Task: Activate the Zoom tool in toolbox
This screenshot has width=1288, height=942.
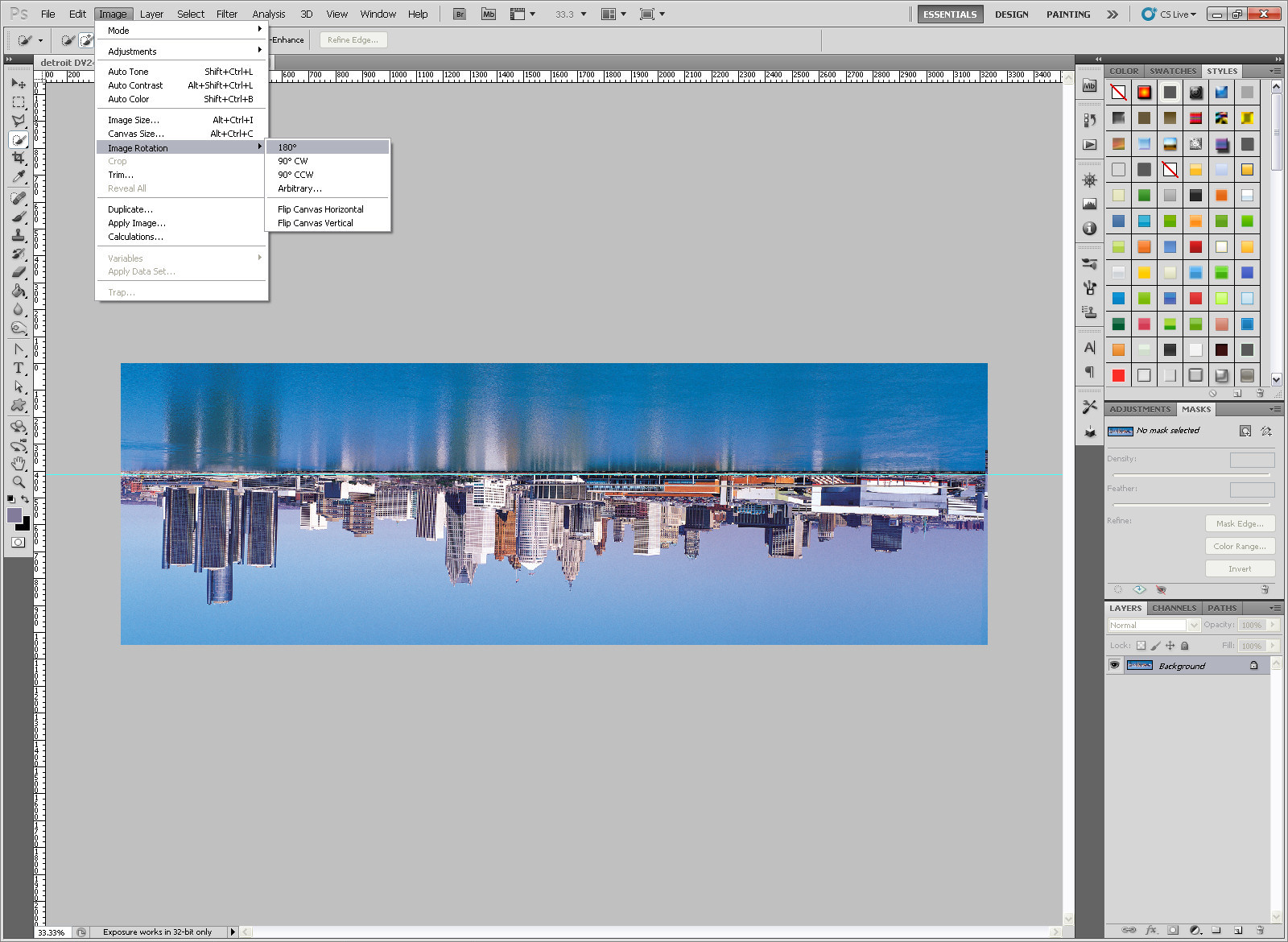Action: coord(19,481)
